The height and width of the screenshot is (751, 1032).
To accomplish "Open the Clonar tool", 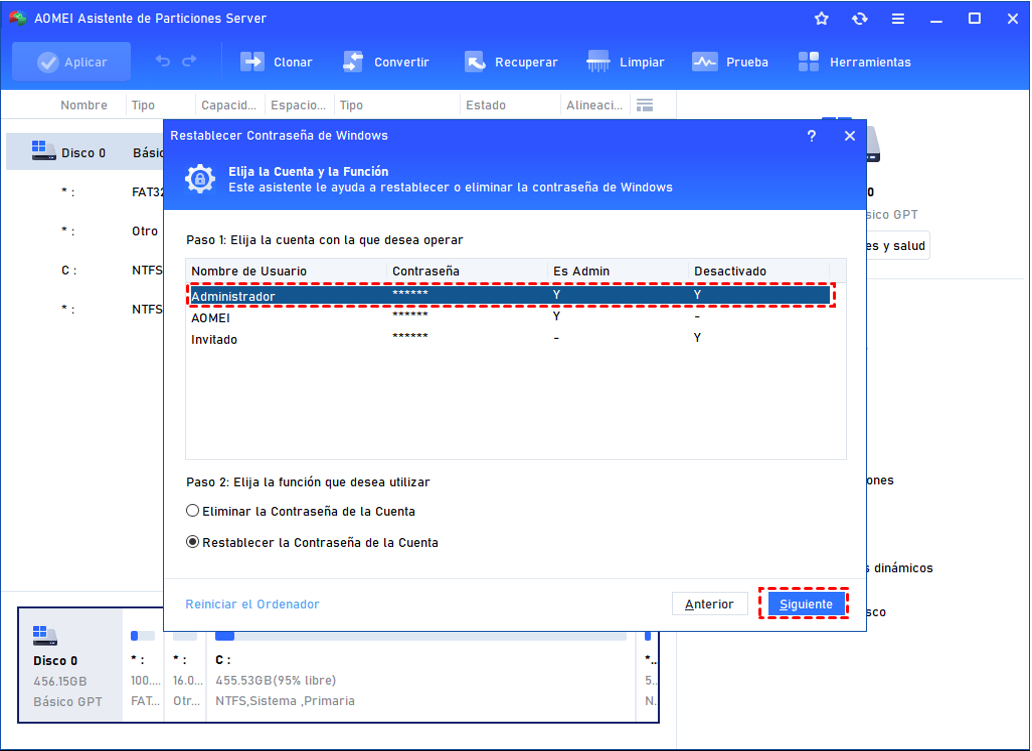I will click(x=276, y=62).
